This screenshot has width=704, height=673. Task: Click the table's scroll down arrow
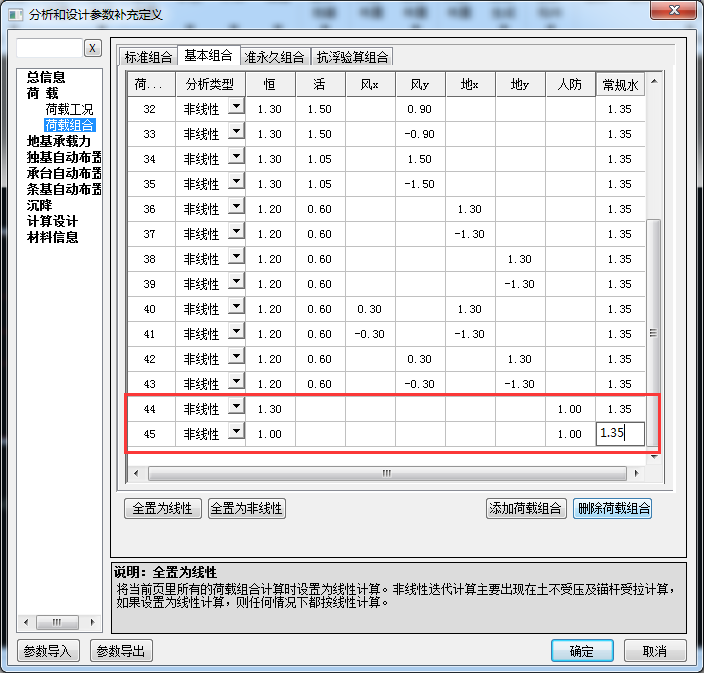tap(654, 457)
